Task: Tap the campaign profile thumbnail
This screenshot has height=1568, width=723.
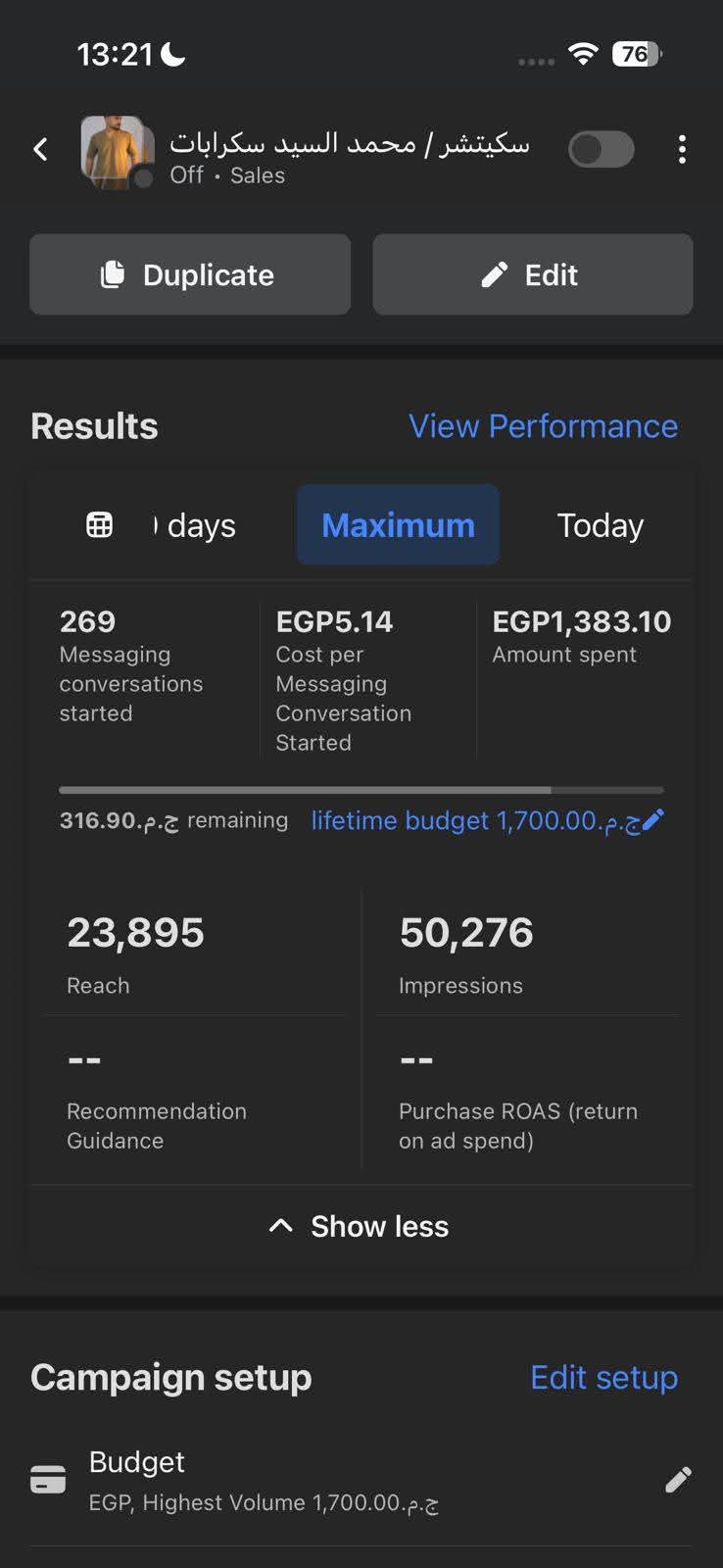Action: click(x=117, y=150)
